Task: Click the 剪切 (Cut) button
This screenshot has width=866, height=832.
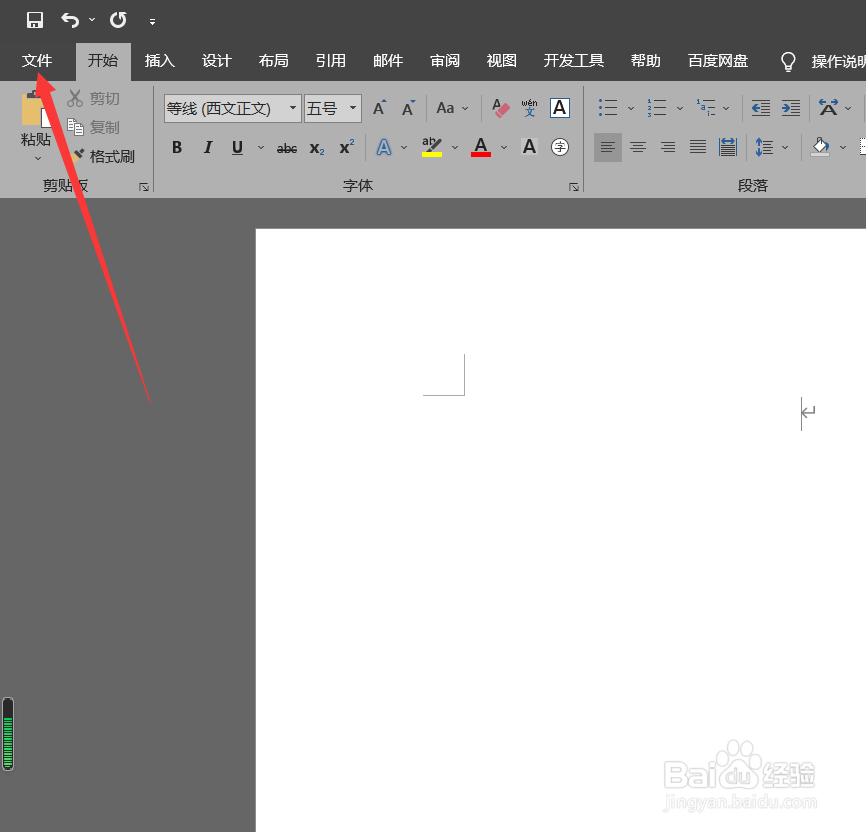Action: pyautogui.click(x=93, y=98)
